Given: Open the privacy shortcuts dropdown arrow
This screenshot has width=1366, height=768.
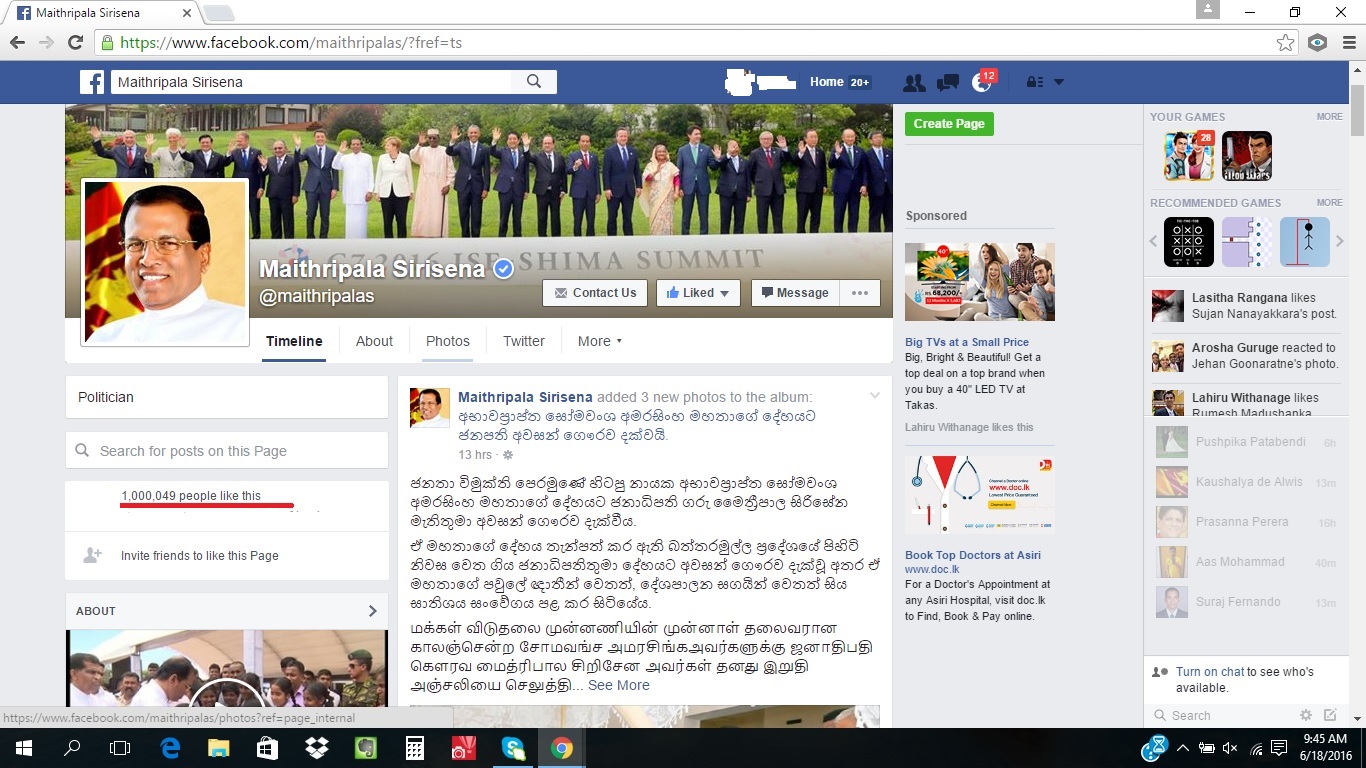Looking at the screenshot, I should [x=1059, y=82].
